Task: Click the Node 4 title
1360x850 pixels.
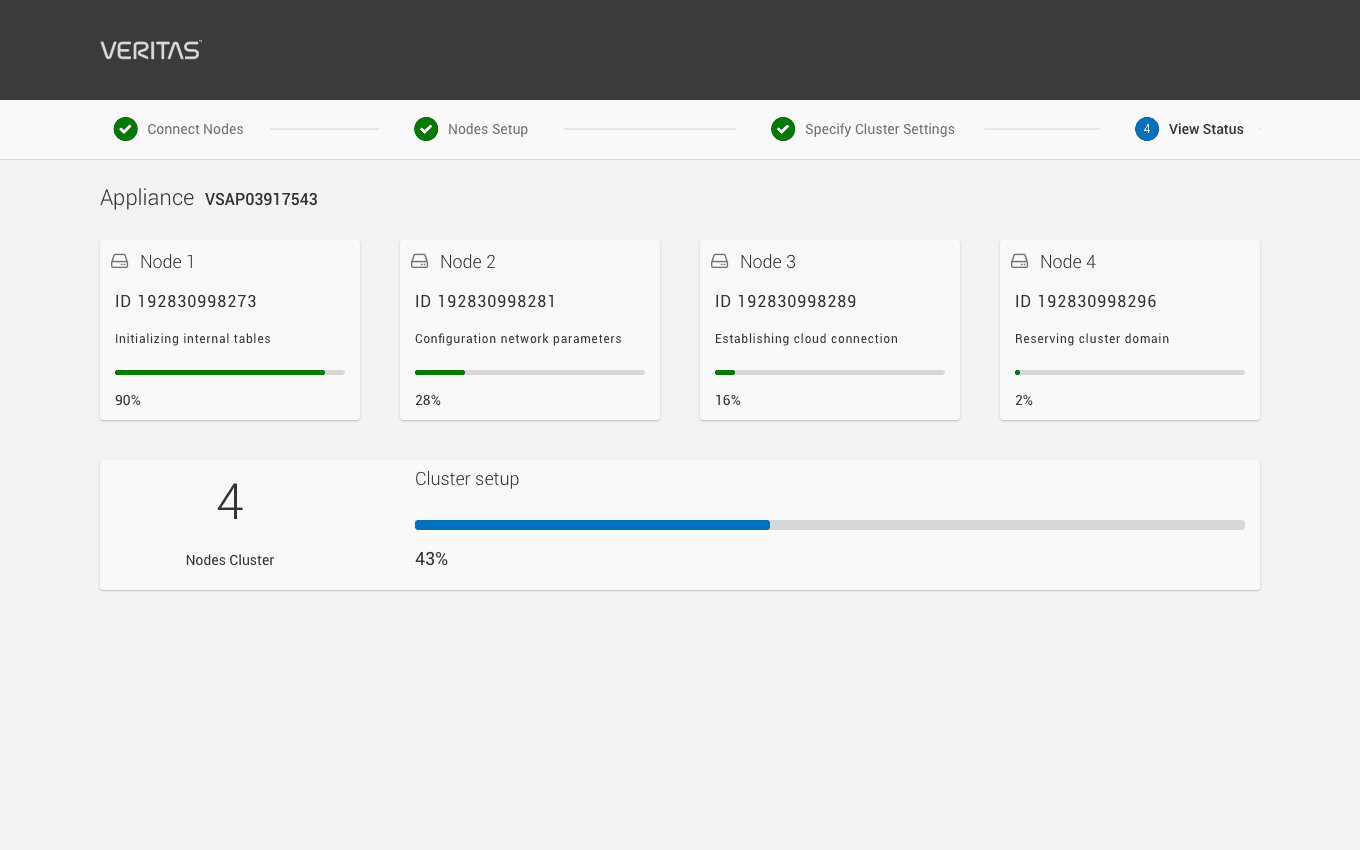Action: (x=1068, y=262)
